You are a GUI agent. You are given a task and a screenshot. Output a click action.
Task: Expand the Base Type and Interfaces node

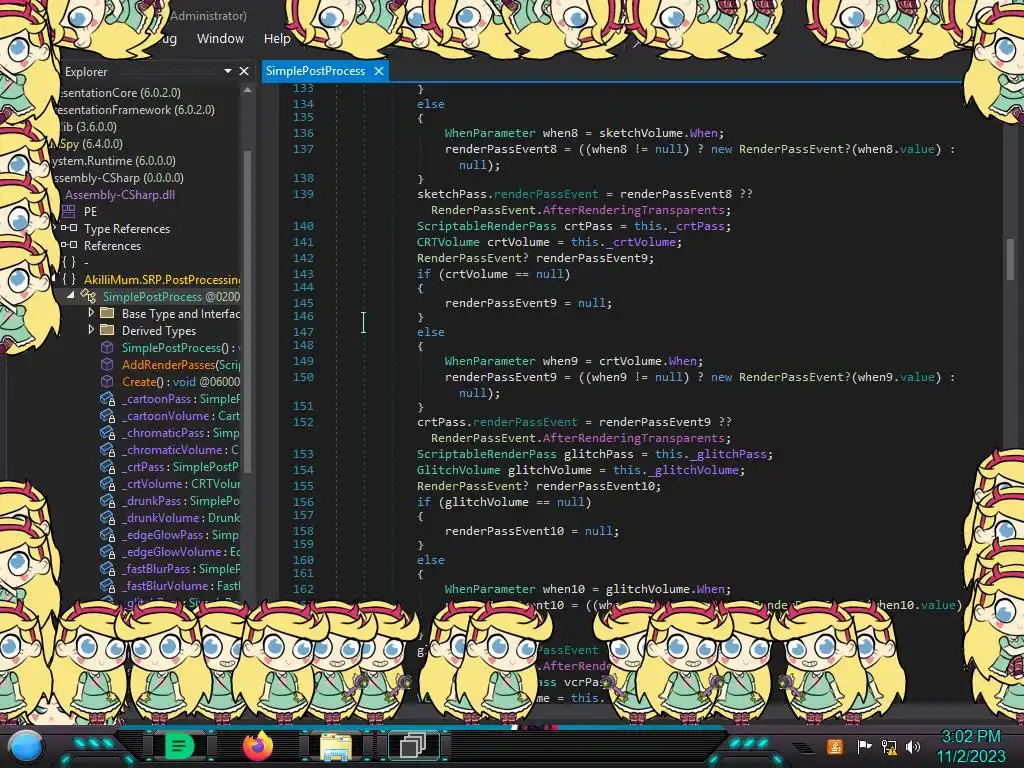tap(91, 313)
